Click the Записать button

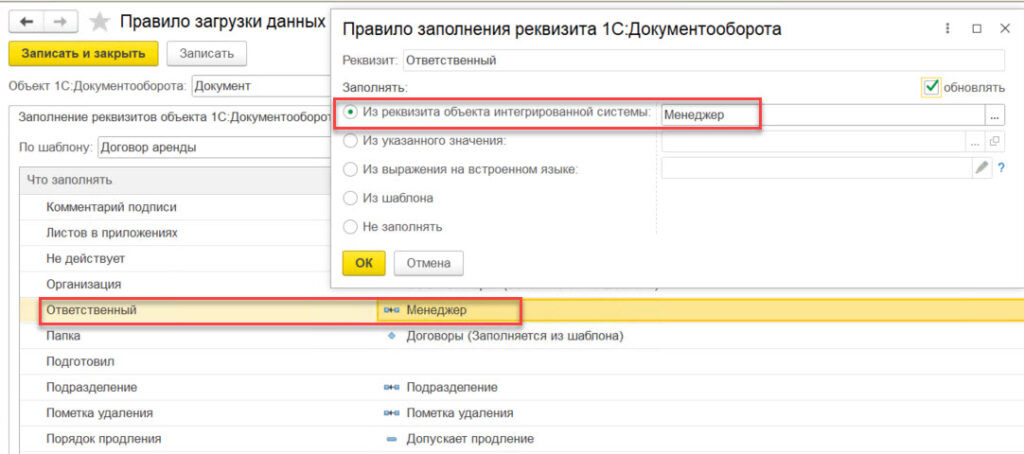point(206,54)
